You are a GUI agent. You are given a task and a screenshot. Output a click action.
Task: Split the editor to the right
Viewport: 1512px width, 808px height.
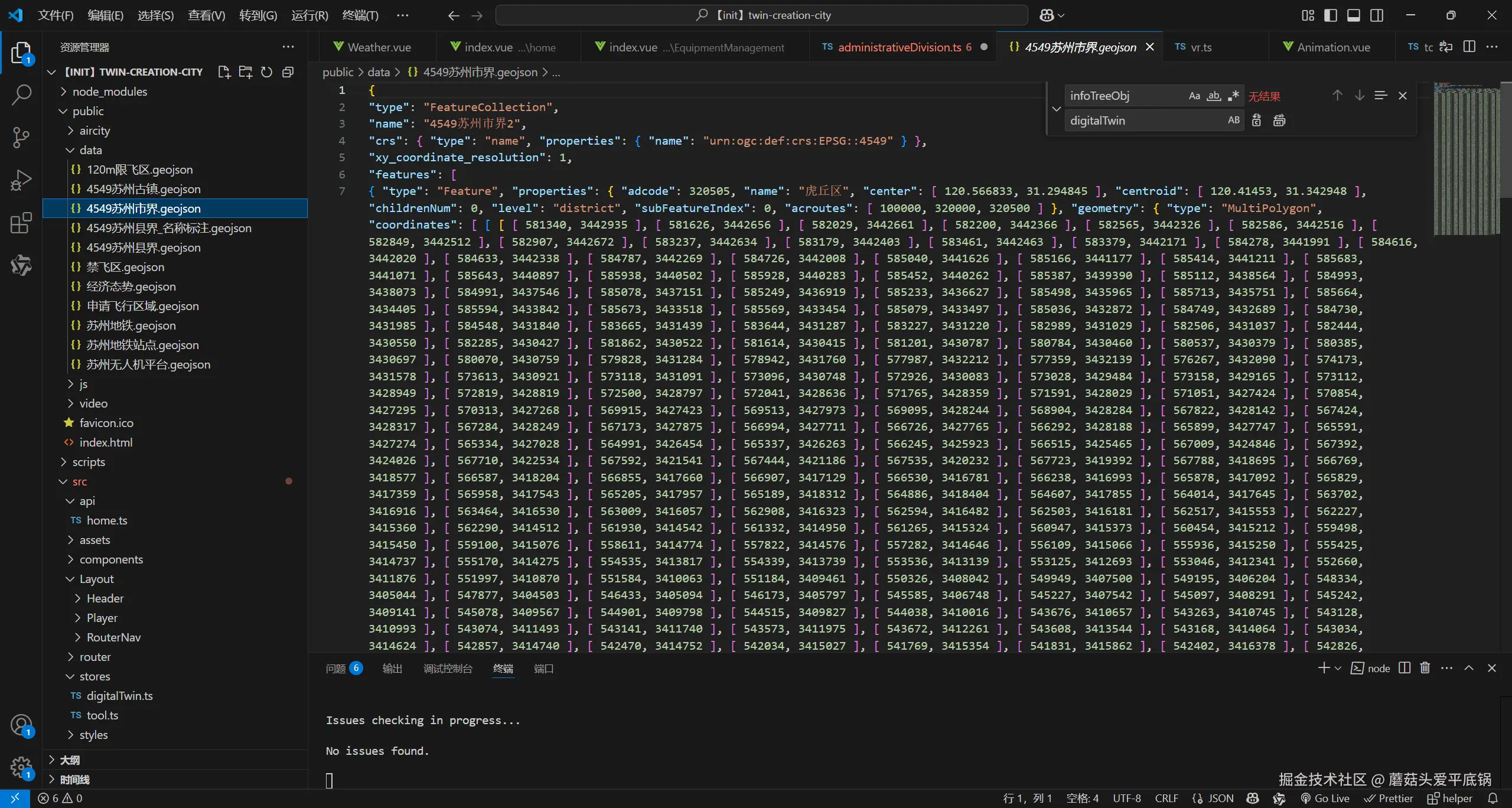(1469, 47)
